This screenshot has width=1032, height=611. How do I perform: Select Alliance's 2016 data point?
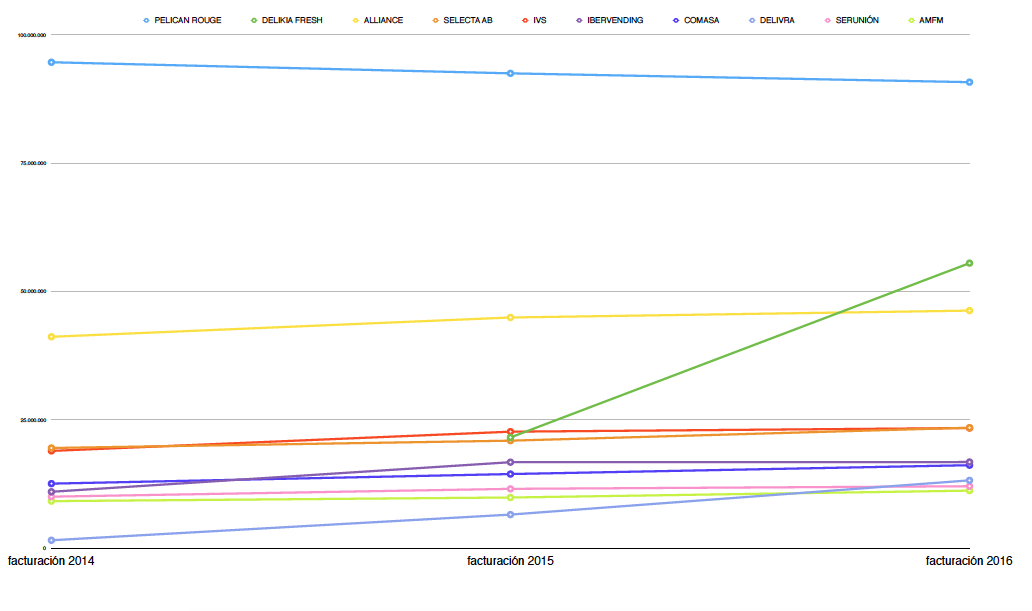[969, 310]
